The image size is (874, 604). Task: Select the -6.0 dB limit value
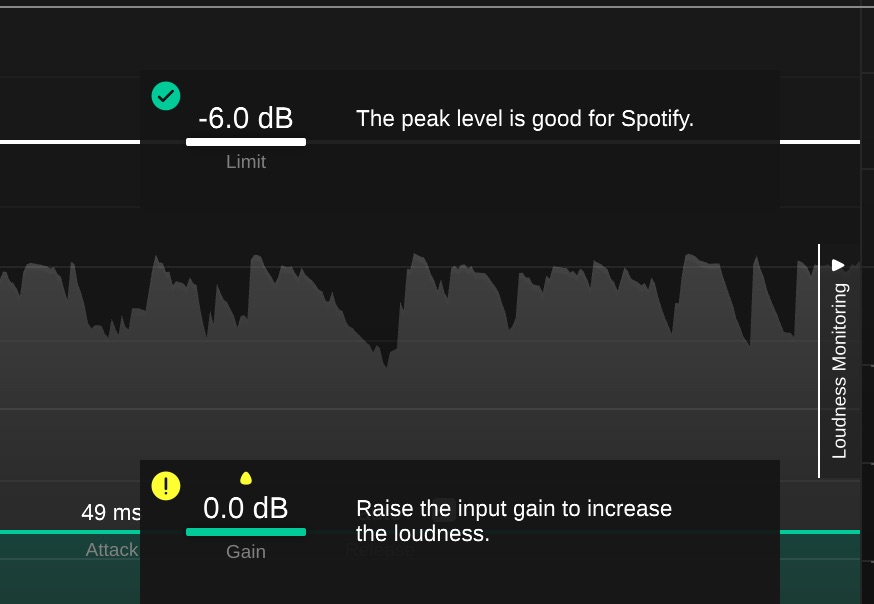[x=246, y=119]
